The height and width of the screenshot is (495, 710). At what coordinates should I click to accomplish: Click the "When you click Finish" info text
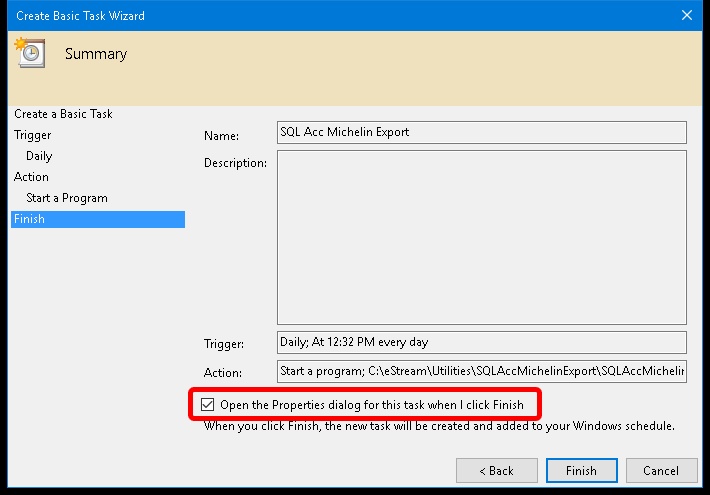pyautogui.click(x=439, y=426)
